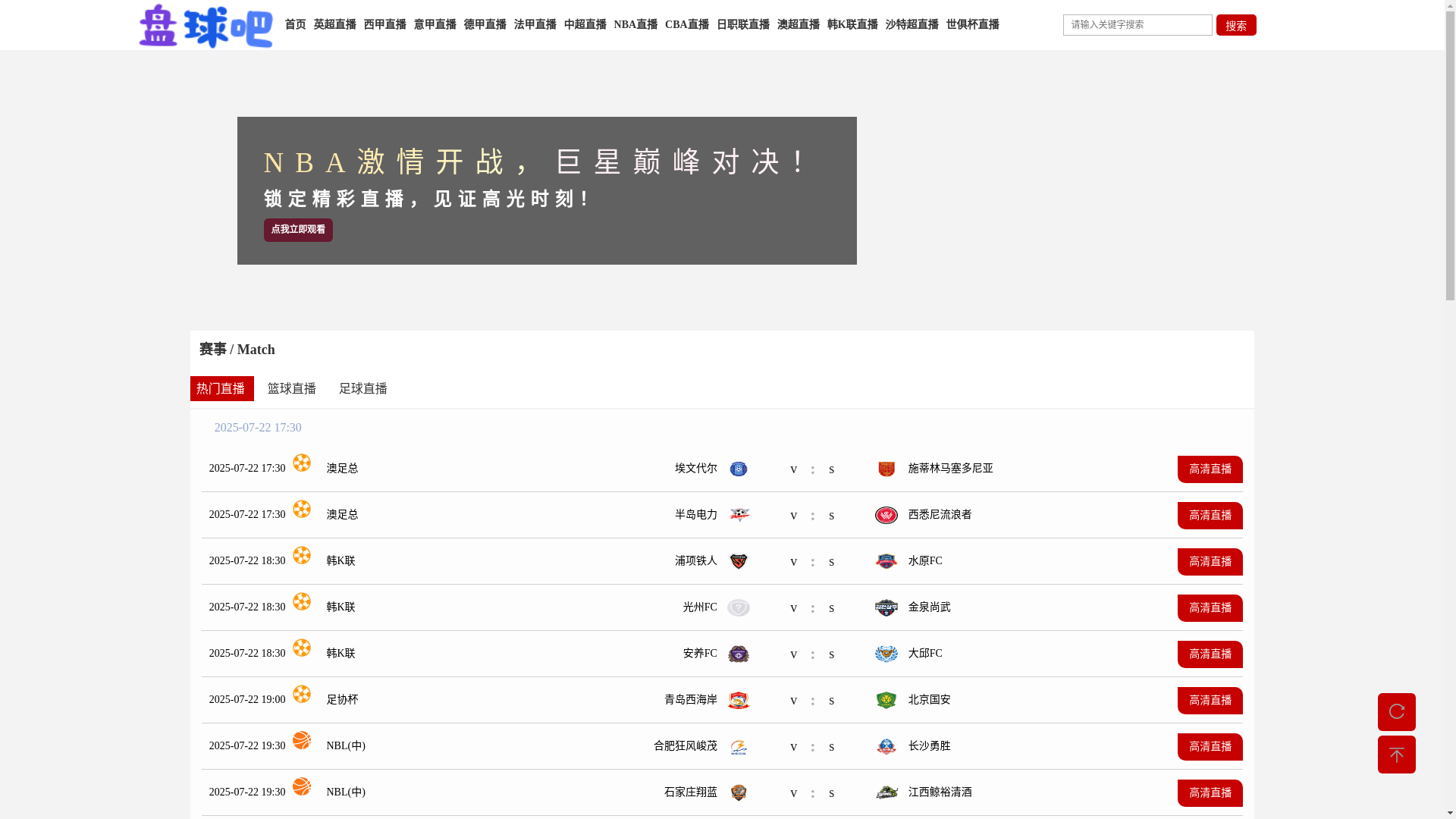Screen dimensions: 1456x819
Task: Click the 青岛西海岸 team logo
Action: pyautogui.click(x=738, y=701)
